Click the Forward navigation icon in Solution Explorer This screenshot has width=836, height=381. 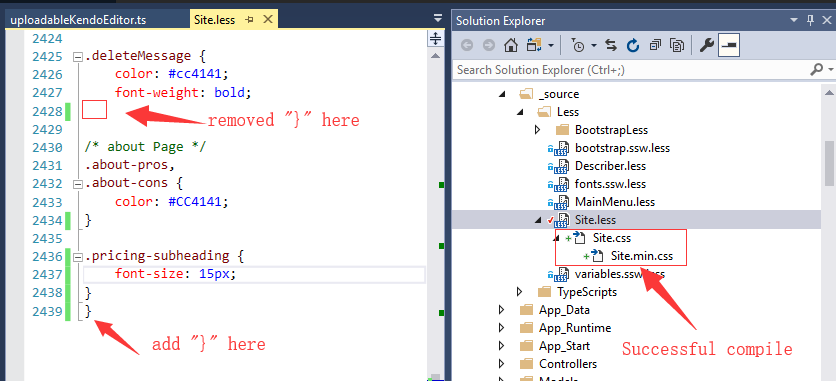tap(488, 46)
